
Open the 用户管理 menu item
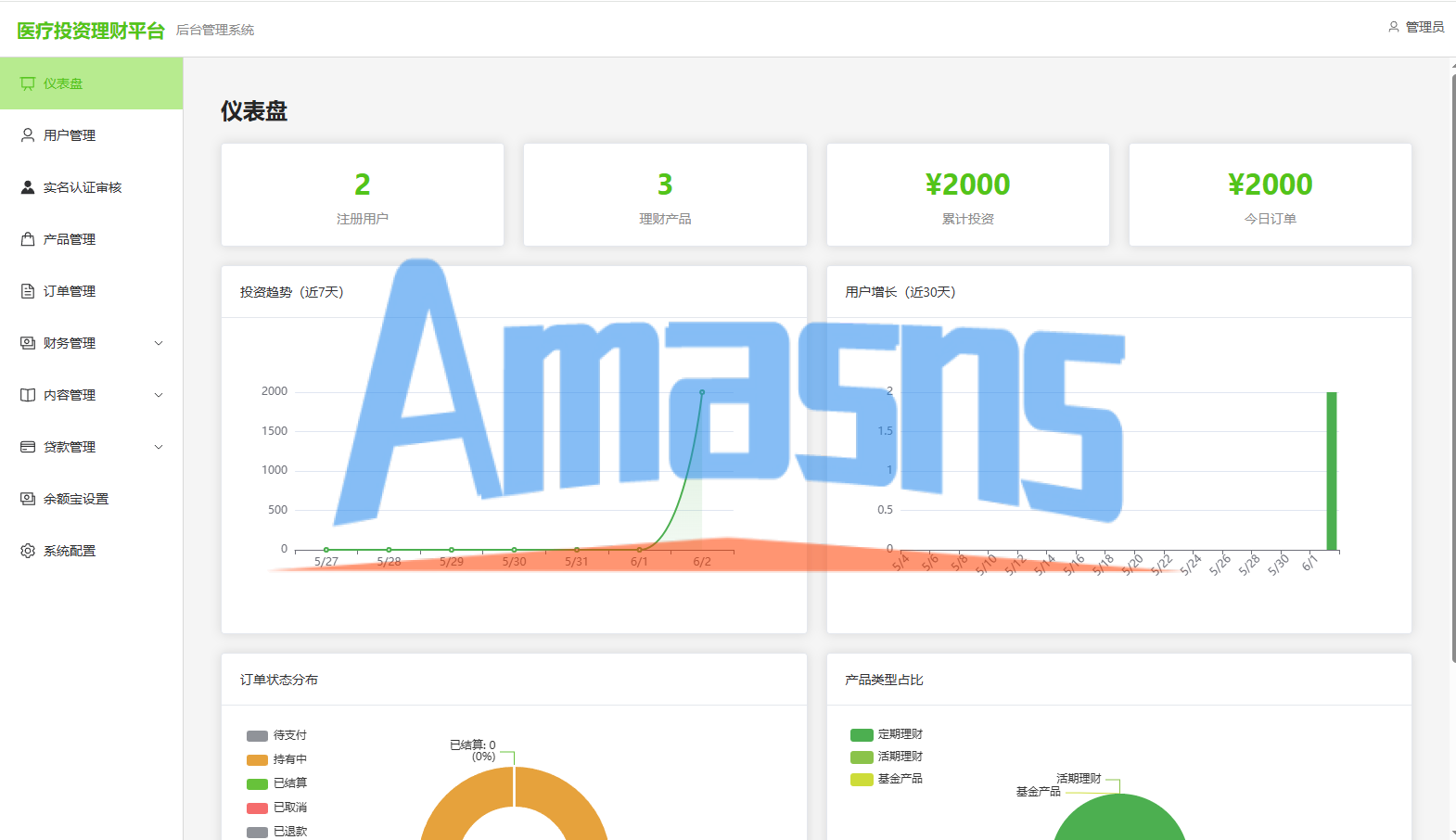click(x=92, y=135)
